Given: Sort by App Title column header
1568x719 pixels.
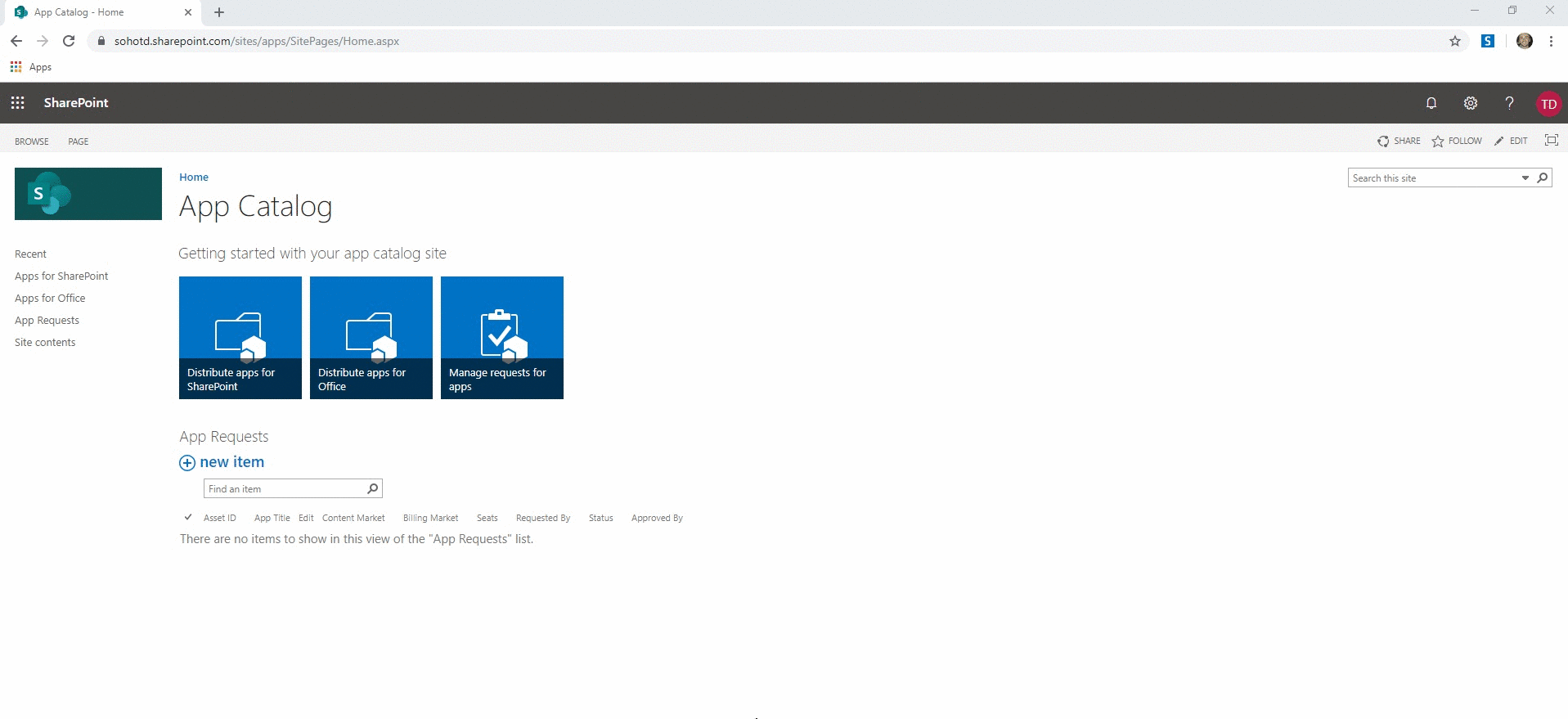Looking at the screenshot, I should 272,518.
